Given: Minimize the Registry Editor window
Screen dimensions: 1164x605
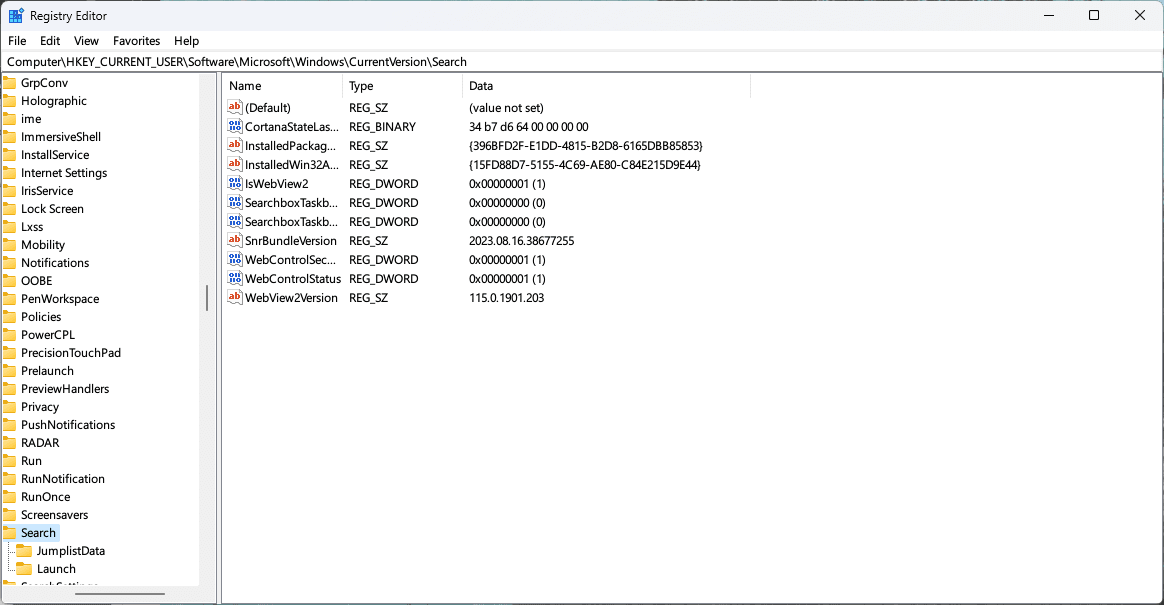Looking at the screenshot, I should click(x=1049, y=16).
